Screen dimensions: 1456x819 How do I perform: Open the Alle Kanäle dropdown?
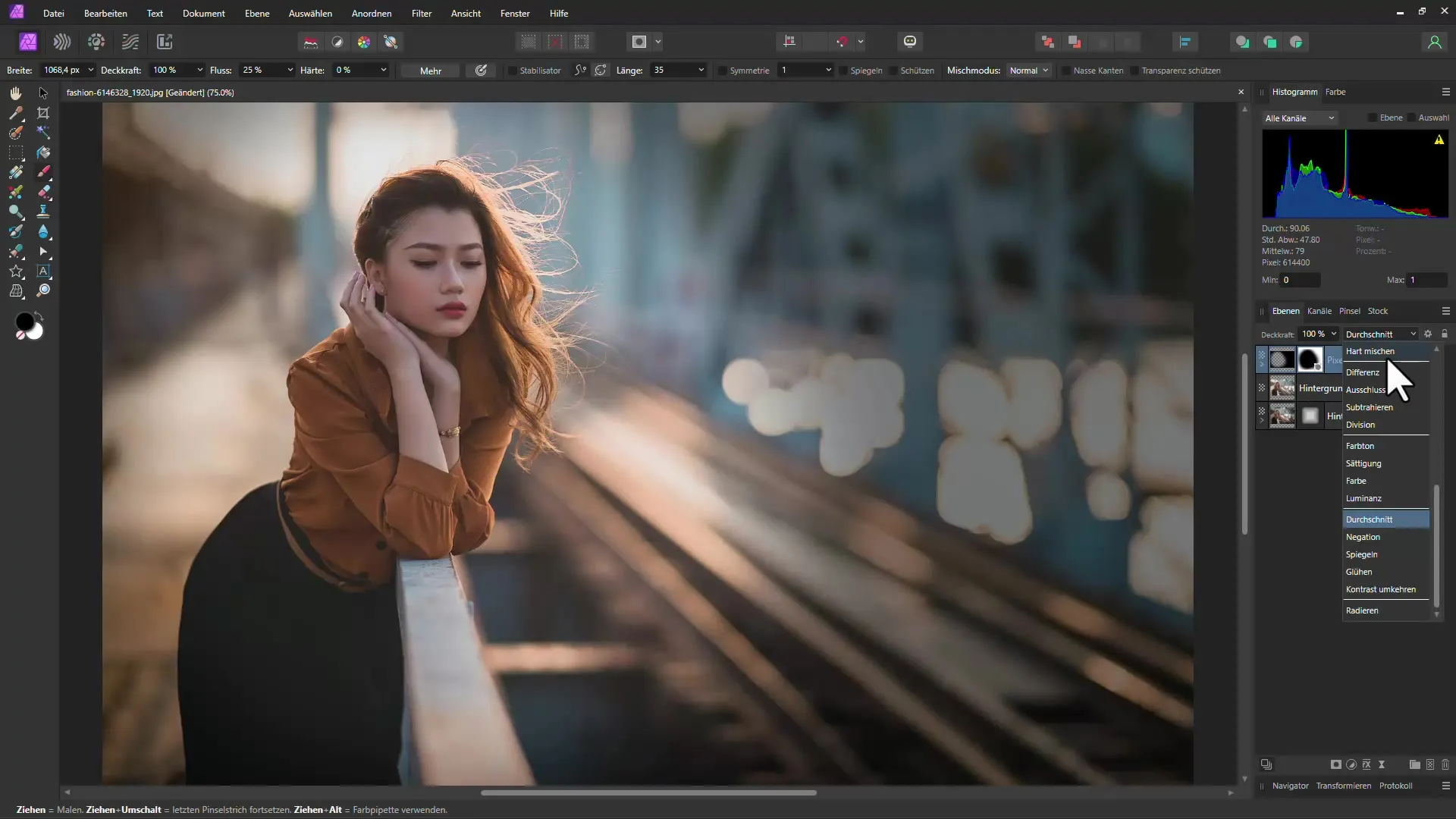tap(1297, 117)
